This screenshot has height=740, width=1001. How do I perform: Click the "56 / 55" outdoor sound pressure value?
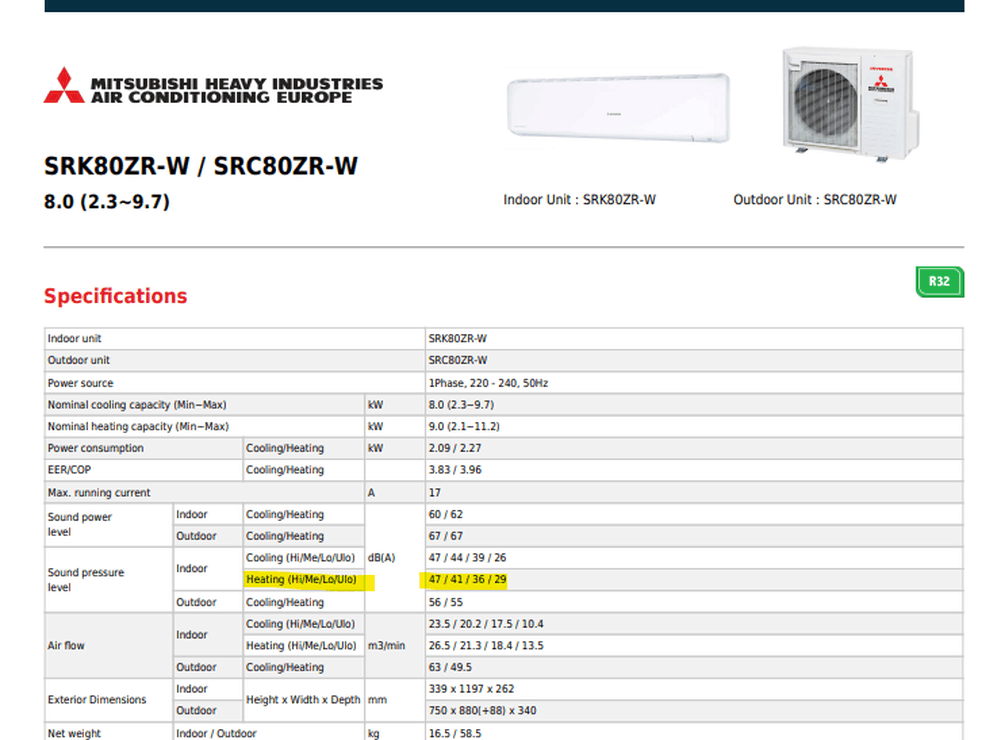coord(446,603)
